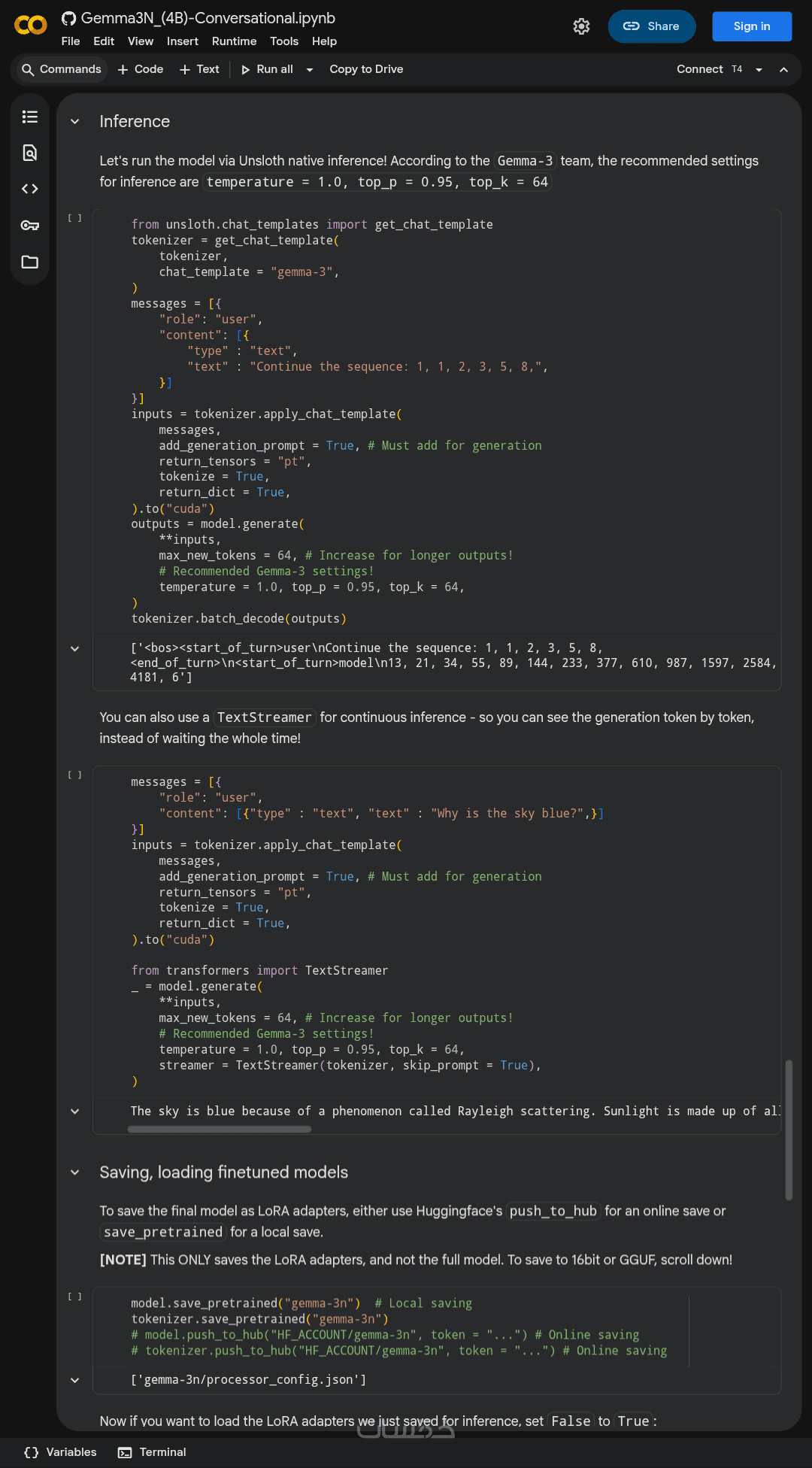Image resolution: width=812 pixels, height=1468 pixels.
Task: Open the Code snippets sidebar icon
Action: tap(30, 189)
